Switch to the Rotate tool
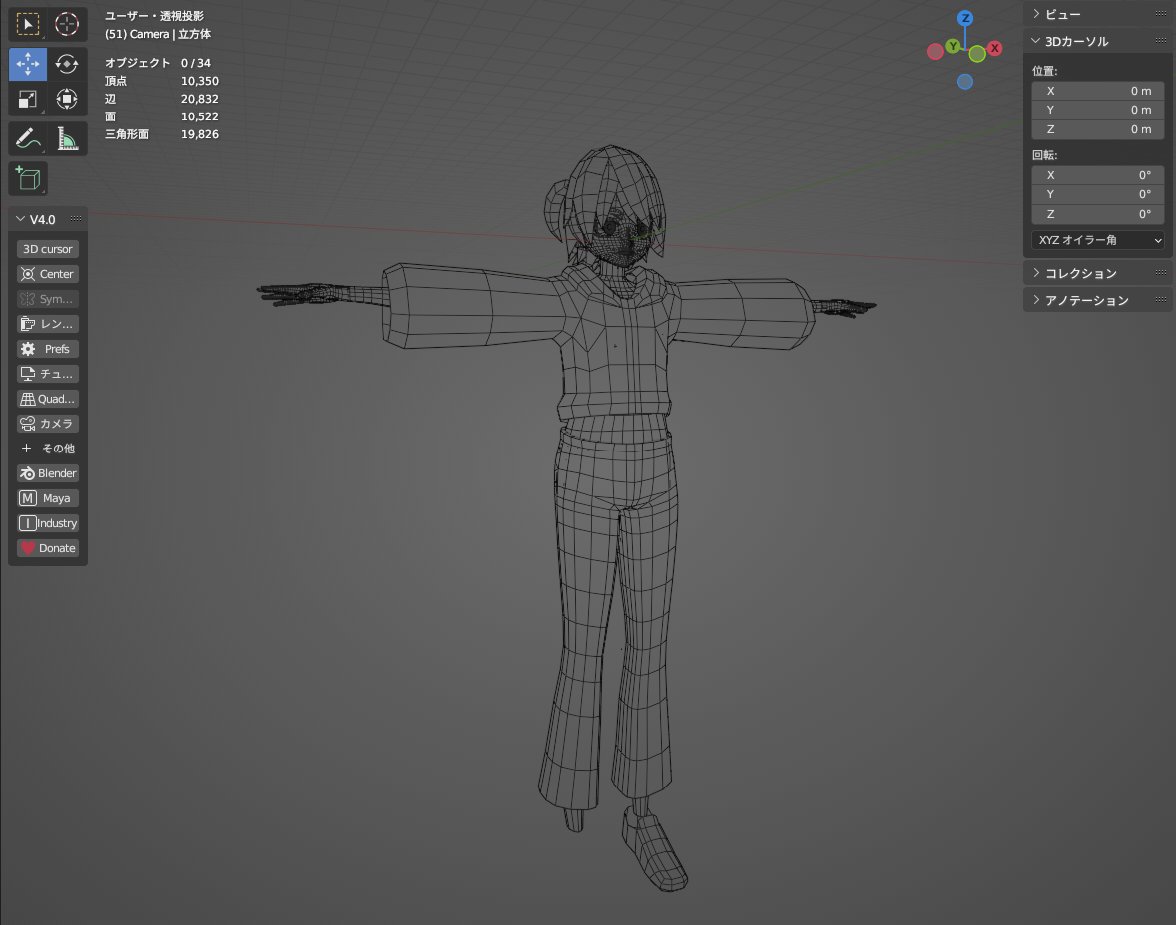Image resolution: width=1176 pixels, height=925 pixels. (x=66, y=64)
